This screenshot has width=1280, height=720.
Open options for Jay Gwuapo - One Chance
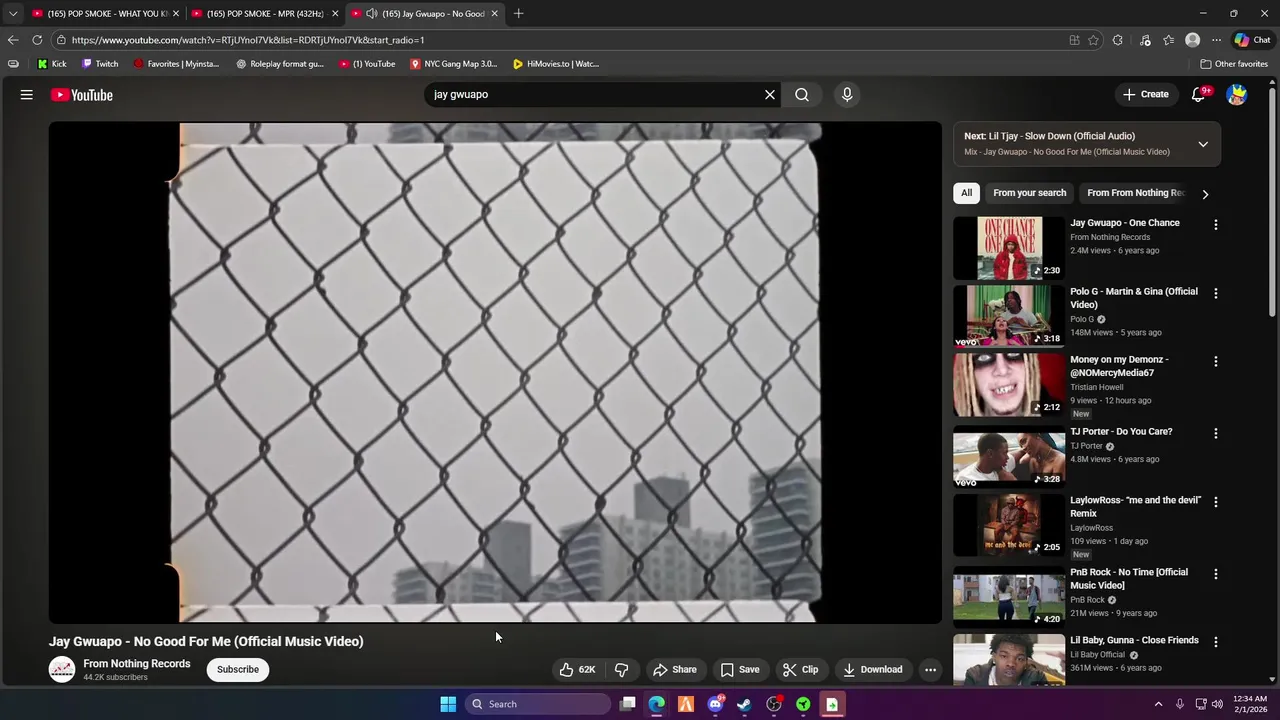pyautogui.click(x=1216, y=225)
